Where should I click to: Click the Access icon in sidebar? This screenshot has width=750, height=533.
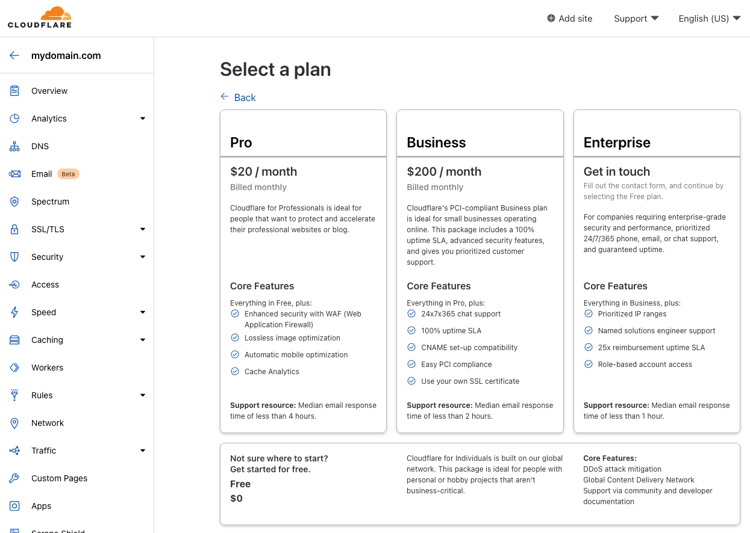tap(14, 285)
